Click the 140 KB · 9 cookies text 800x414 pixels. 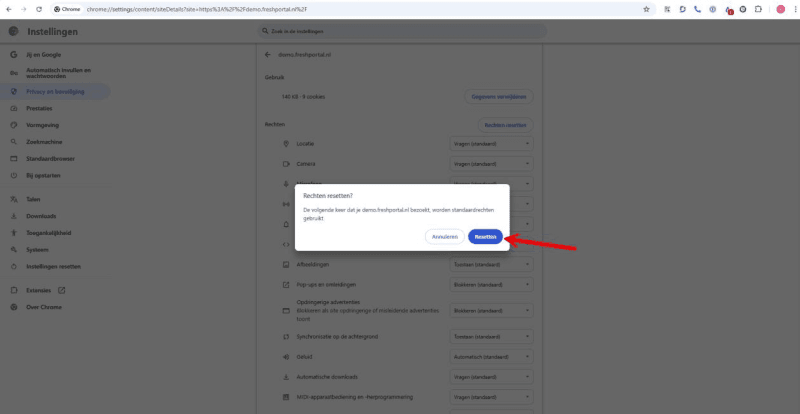(303, 96)
